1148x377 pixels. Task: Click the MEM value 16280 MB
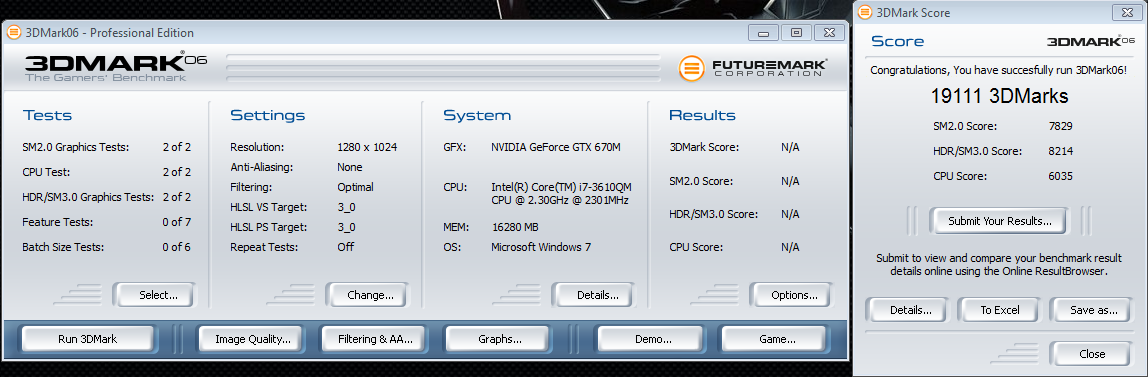point(515,227)
